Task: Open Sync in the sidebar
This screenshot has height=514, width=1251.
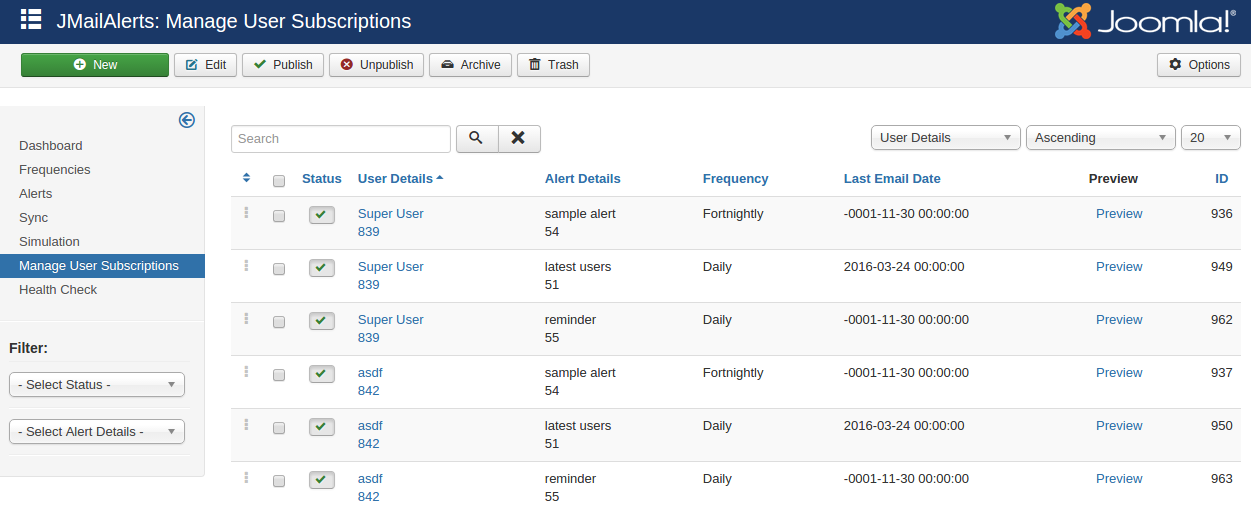Action: (x=33, y=217)
